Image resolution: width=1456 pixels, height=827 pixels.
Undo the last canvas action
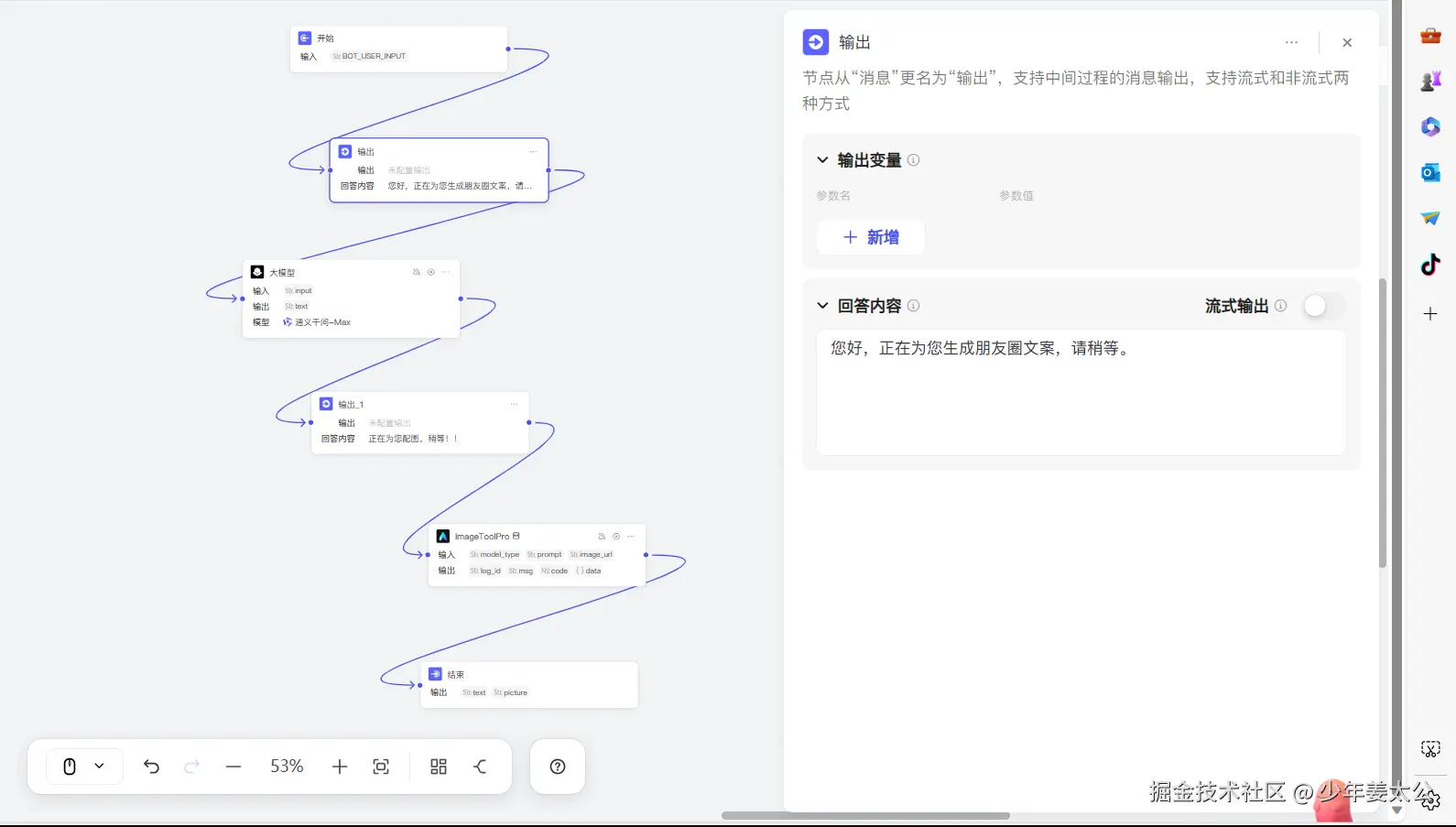(152, 767)
